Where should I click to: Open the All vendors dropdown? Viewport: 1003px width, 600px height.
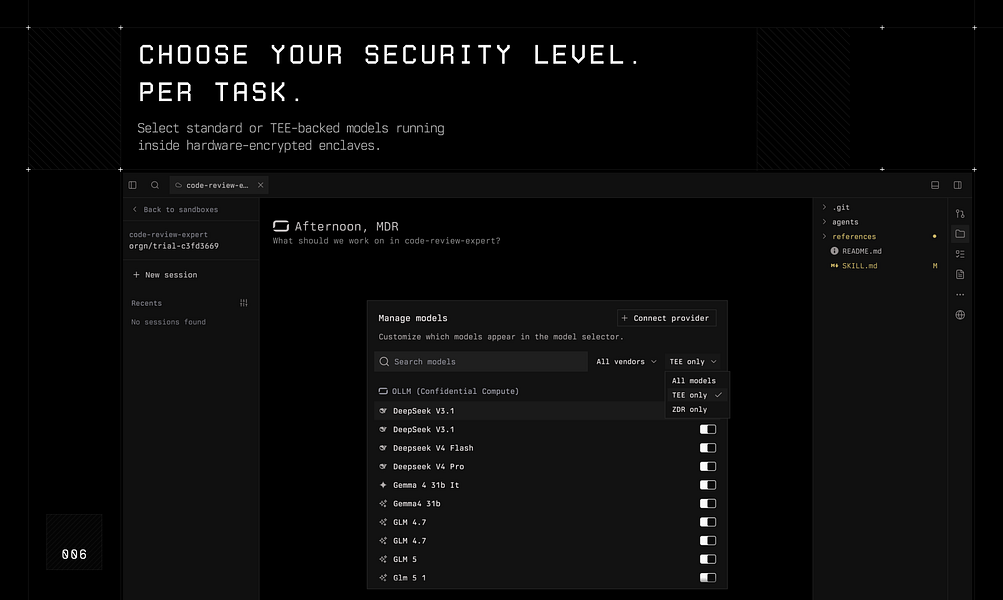pos(626,361)
